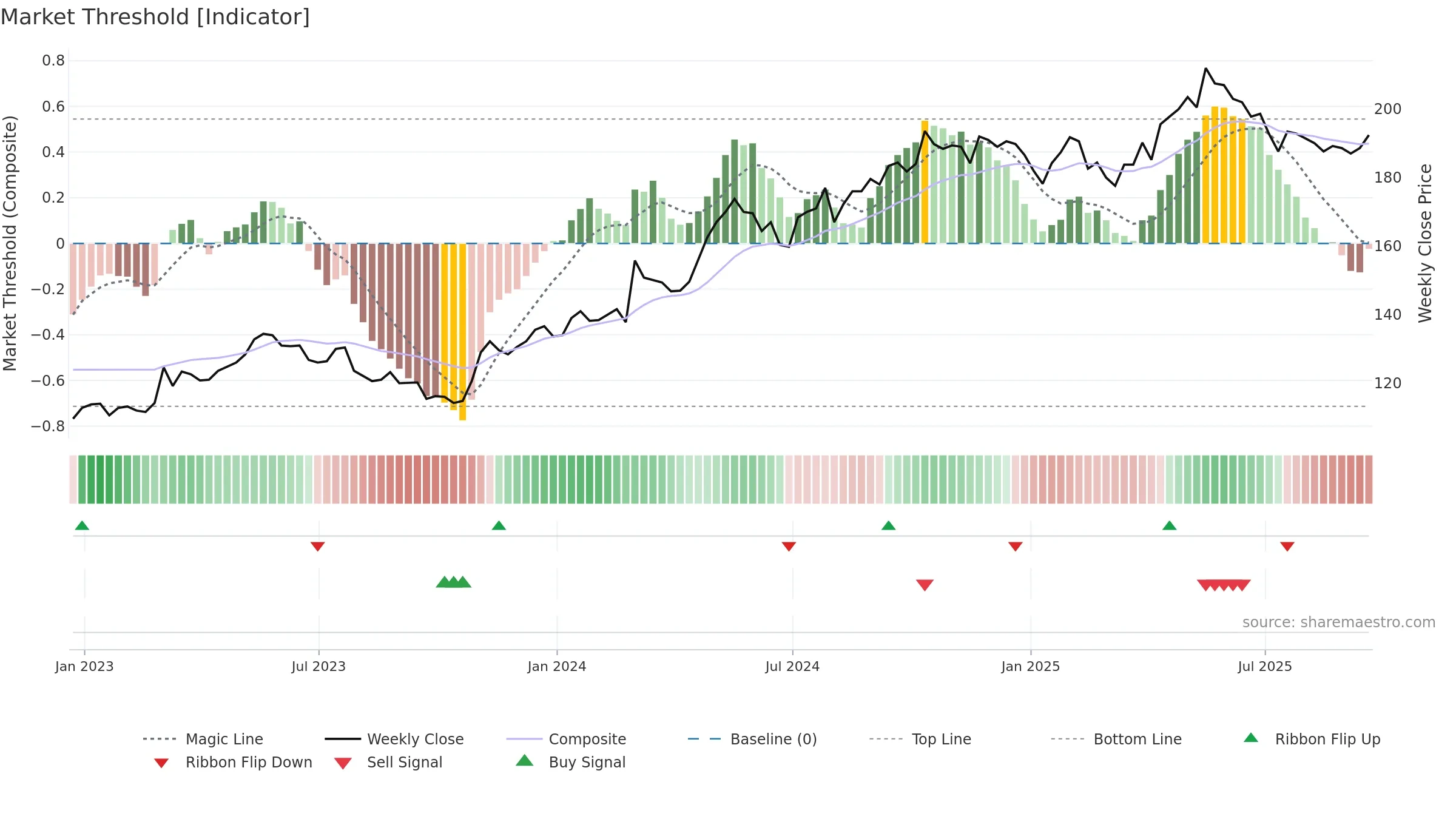Viewport: 1456px width, 819px height.
Task: Click the Jul 2024 x-axis label
Action: 792,667
